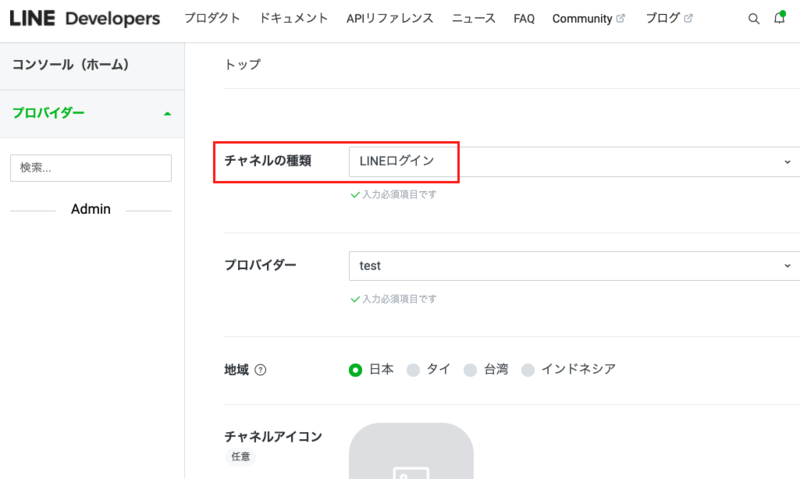Viewport: 800px width, 479px height.
Task: Collapse the プロバイダー sidebar section
Action: (92, 113)
